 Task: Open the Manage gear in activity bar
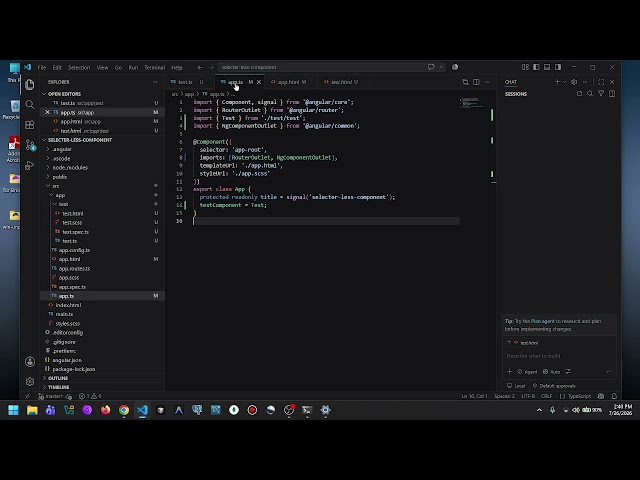click(x=30, y=382)
